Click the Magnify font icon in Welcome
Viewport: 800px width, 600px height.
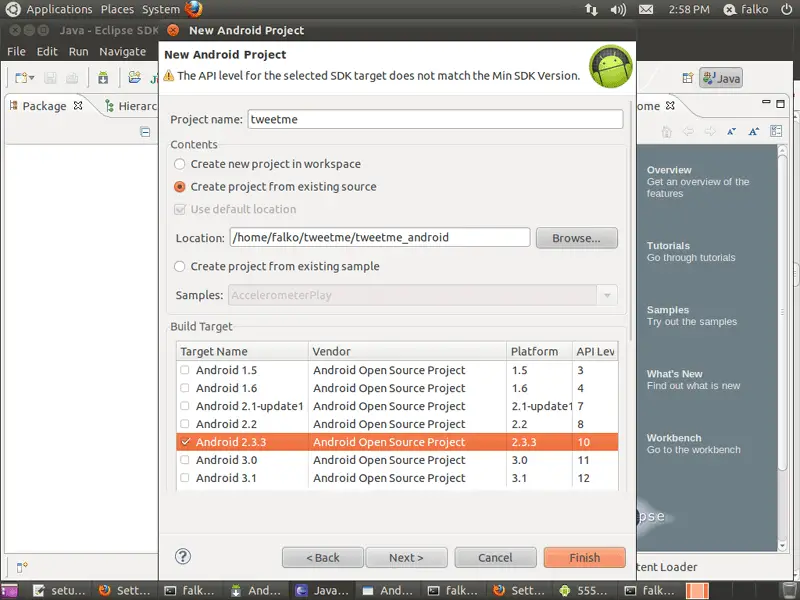pos(754,132)
